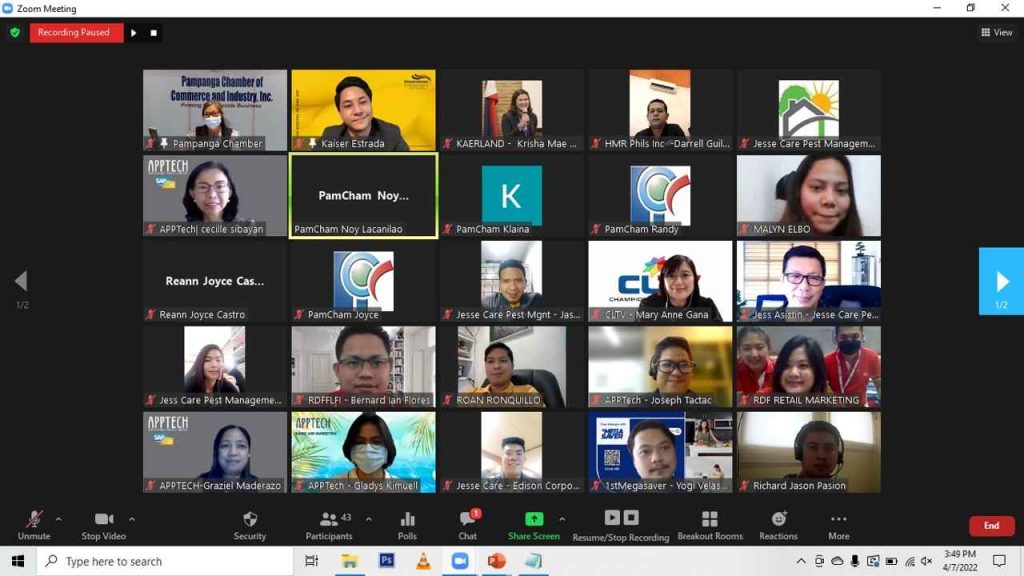Select Kaiser Estrada video tile

(x=363, y=110)
